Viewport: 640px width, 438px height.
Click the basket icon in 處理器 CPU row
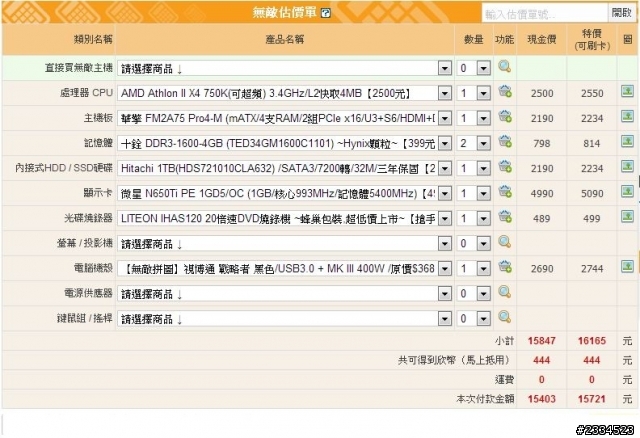[505, 91]
